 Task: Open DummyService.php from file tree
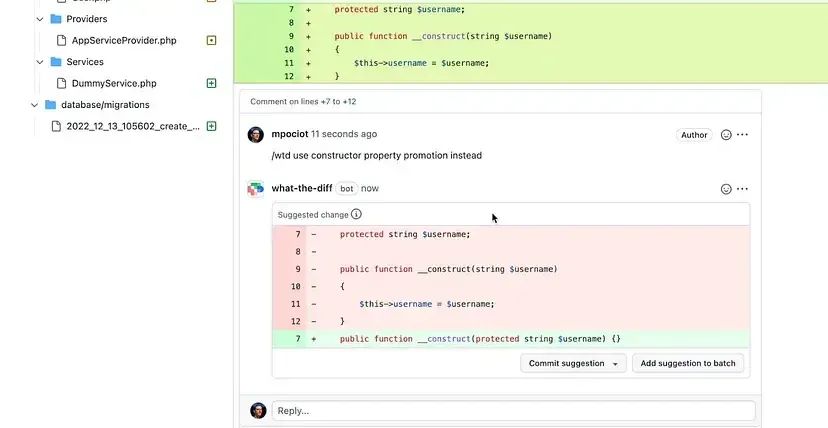(x=113, y=83)
